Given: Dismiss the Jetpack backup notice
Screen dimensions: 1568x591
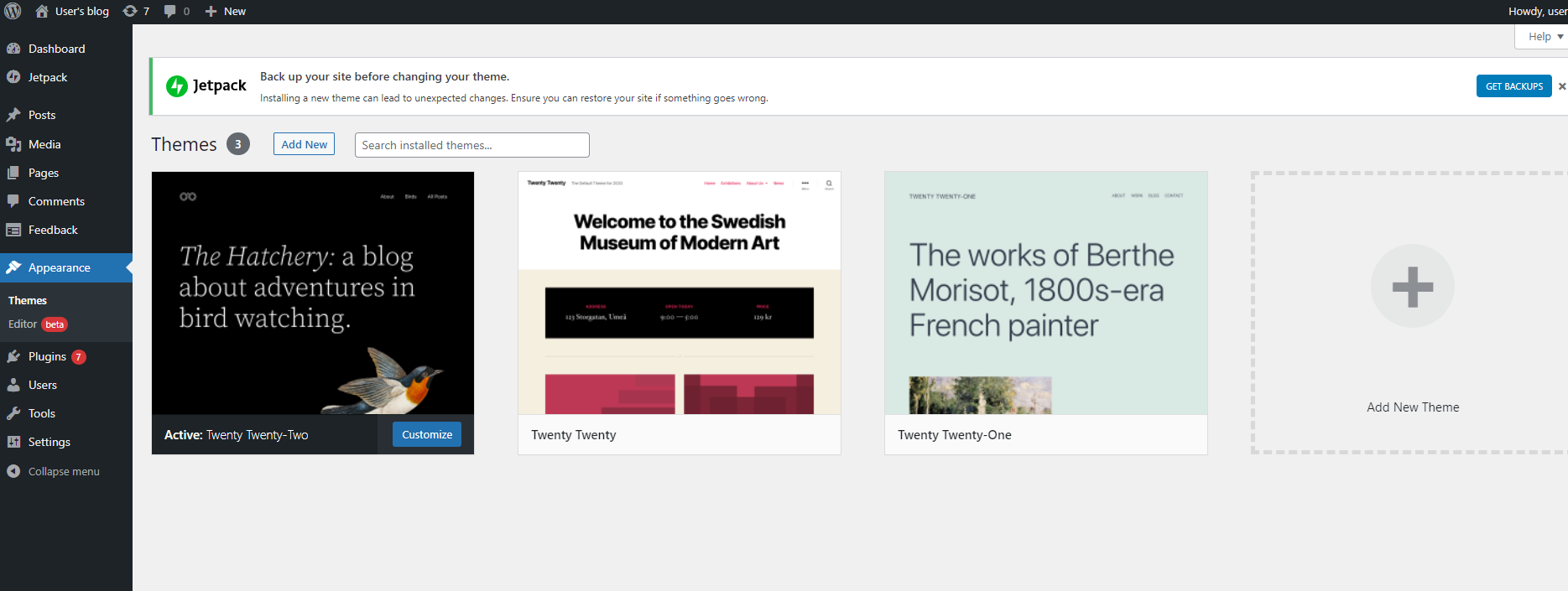Looking at the screenshot, I should point(1562,86).
